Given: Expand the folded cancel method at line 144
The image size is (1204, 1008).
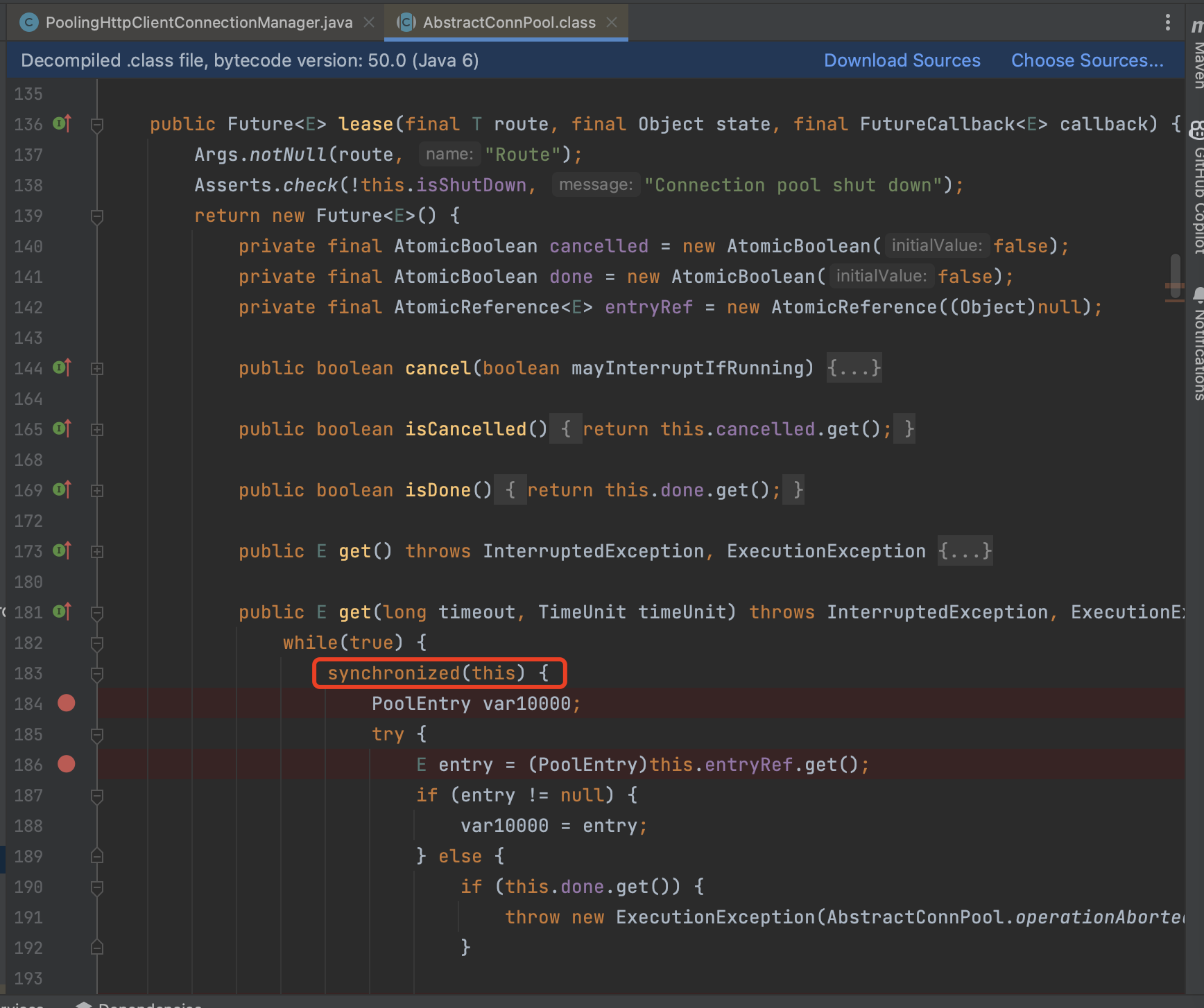Looking at the screenshot, I should click(x=97, y=369).
